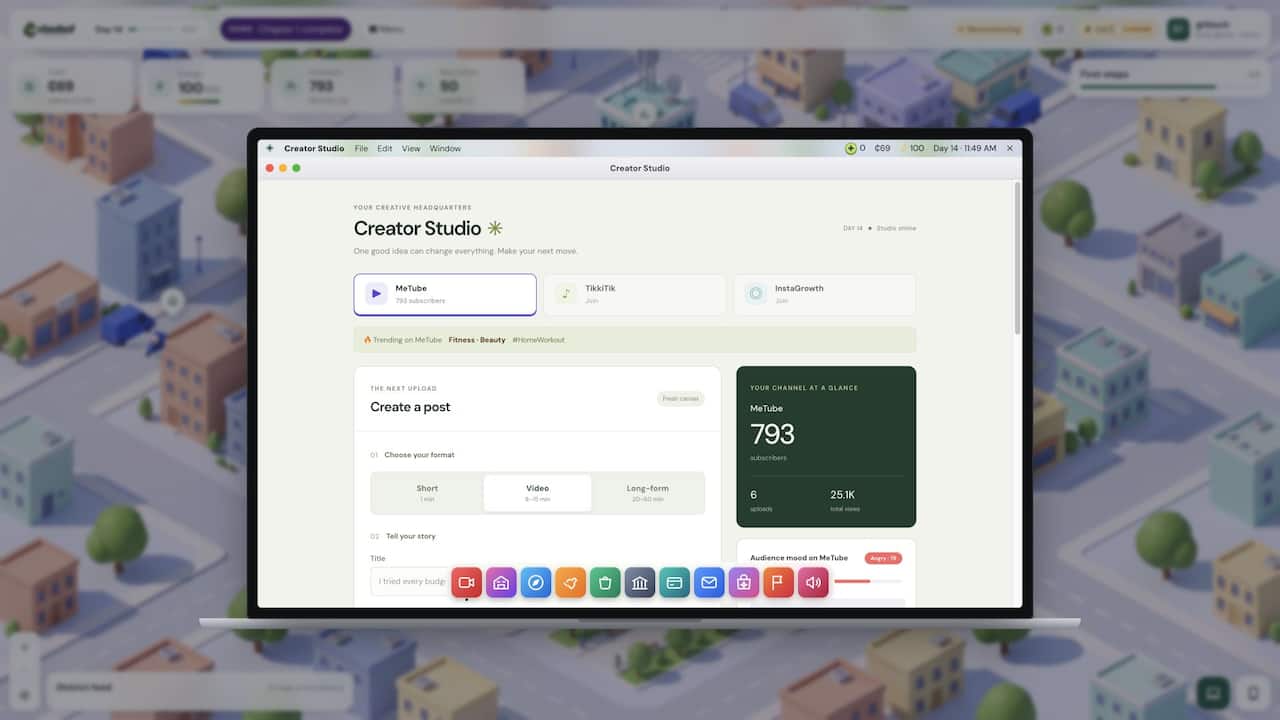
Task: Open the green shopping bag dock icon
Action: pyautogui.click(x=605, y=582)
